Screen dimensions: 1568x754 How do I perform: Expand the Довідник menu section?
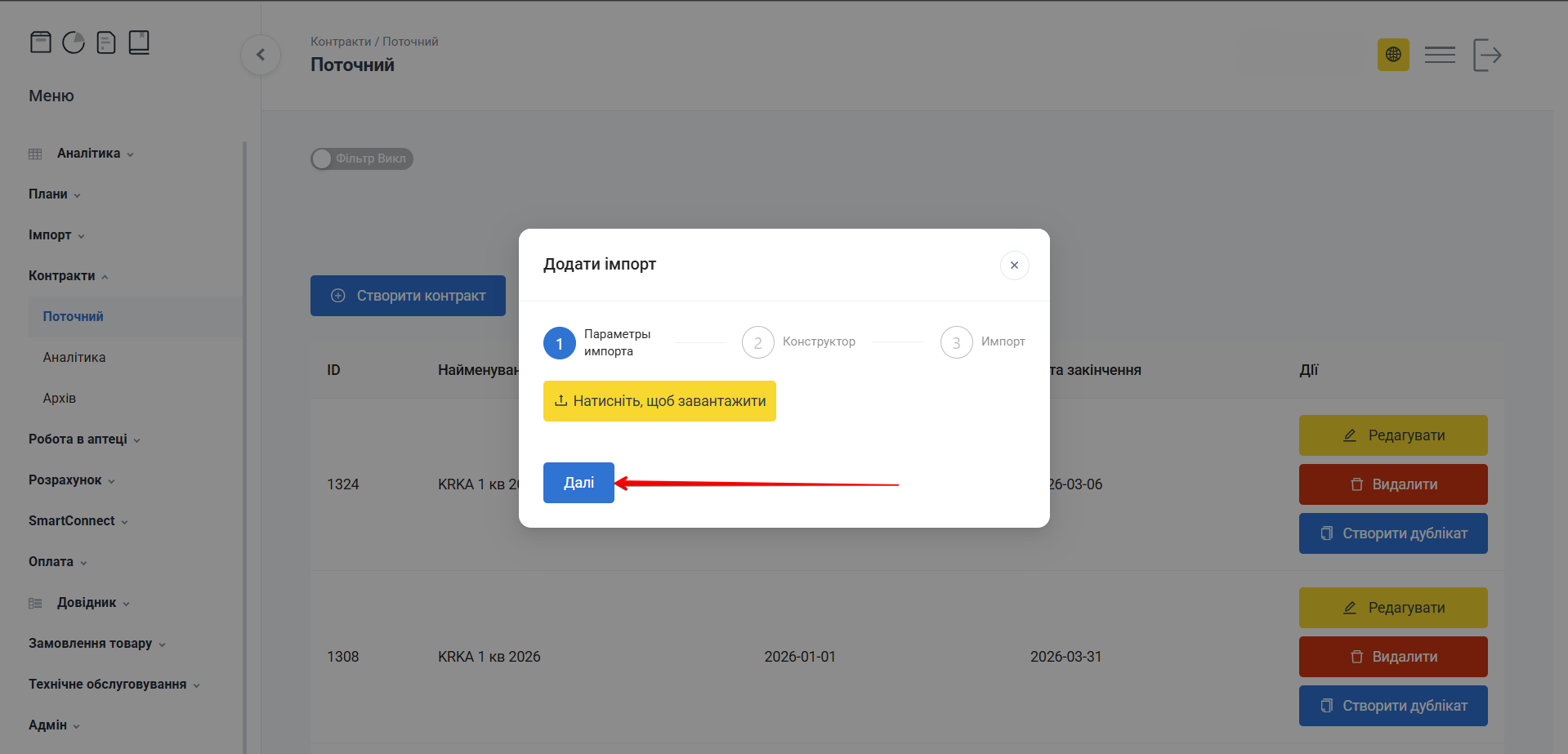click(x=87, y=603)
